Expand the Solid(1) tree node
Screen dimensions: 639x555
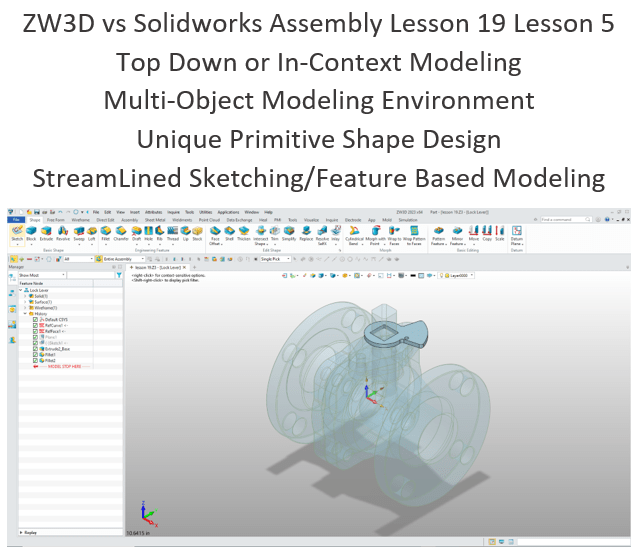24,297
